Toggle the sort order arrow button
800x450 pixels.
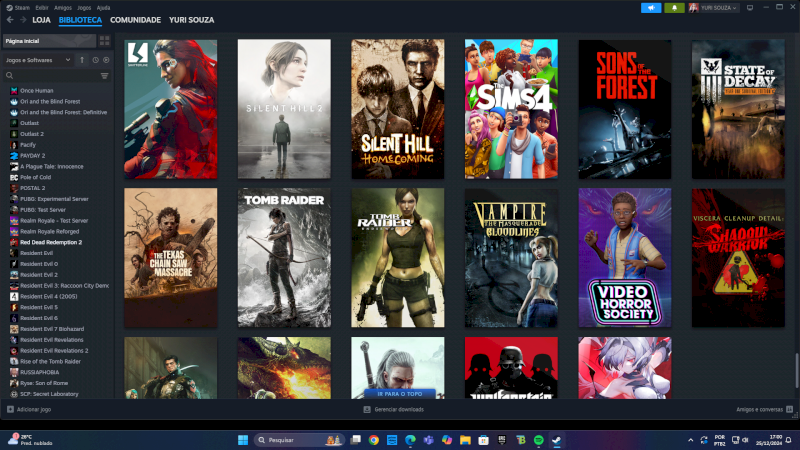(82, 60)
